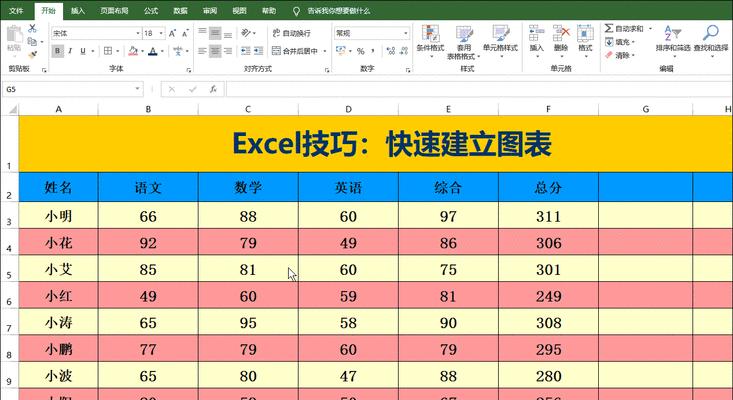The height and width of the screenshot is (400, 733).
Task: Click the Increase Decimal icon
Action: click(x=391, y=51)
